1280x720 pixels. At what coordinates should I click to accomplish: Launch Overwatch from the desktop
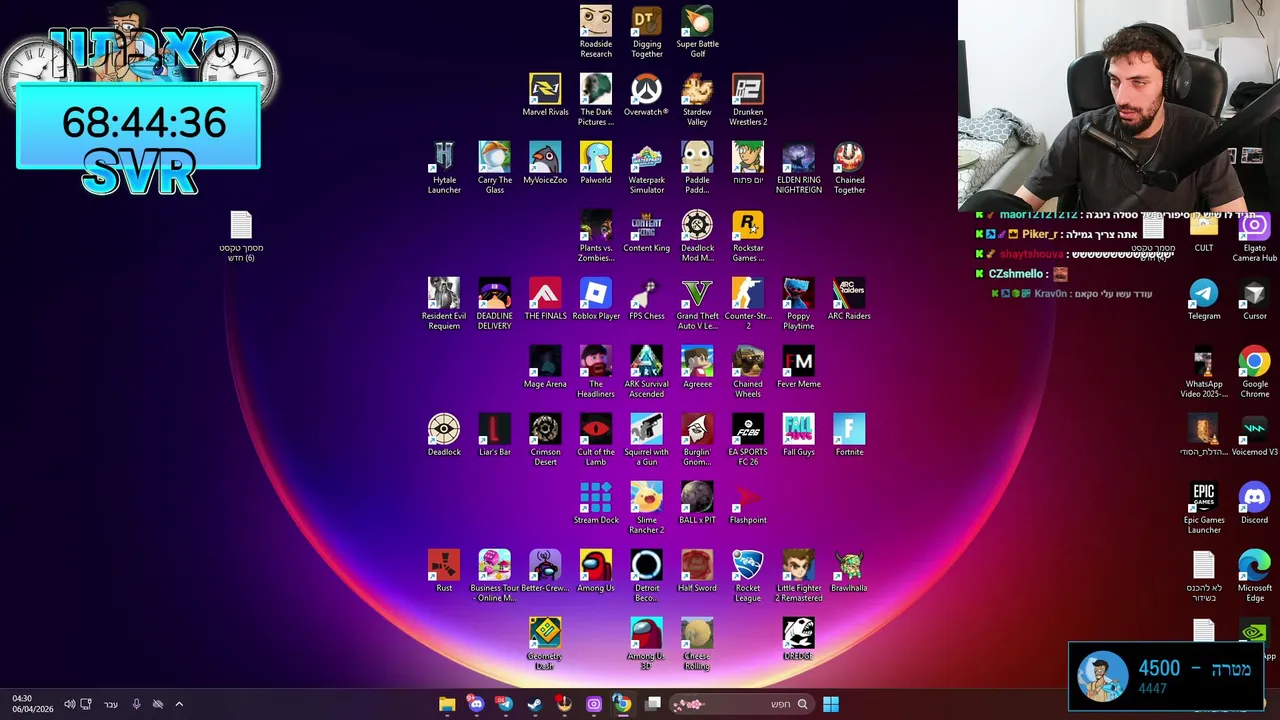[x=647, y=95]
